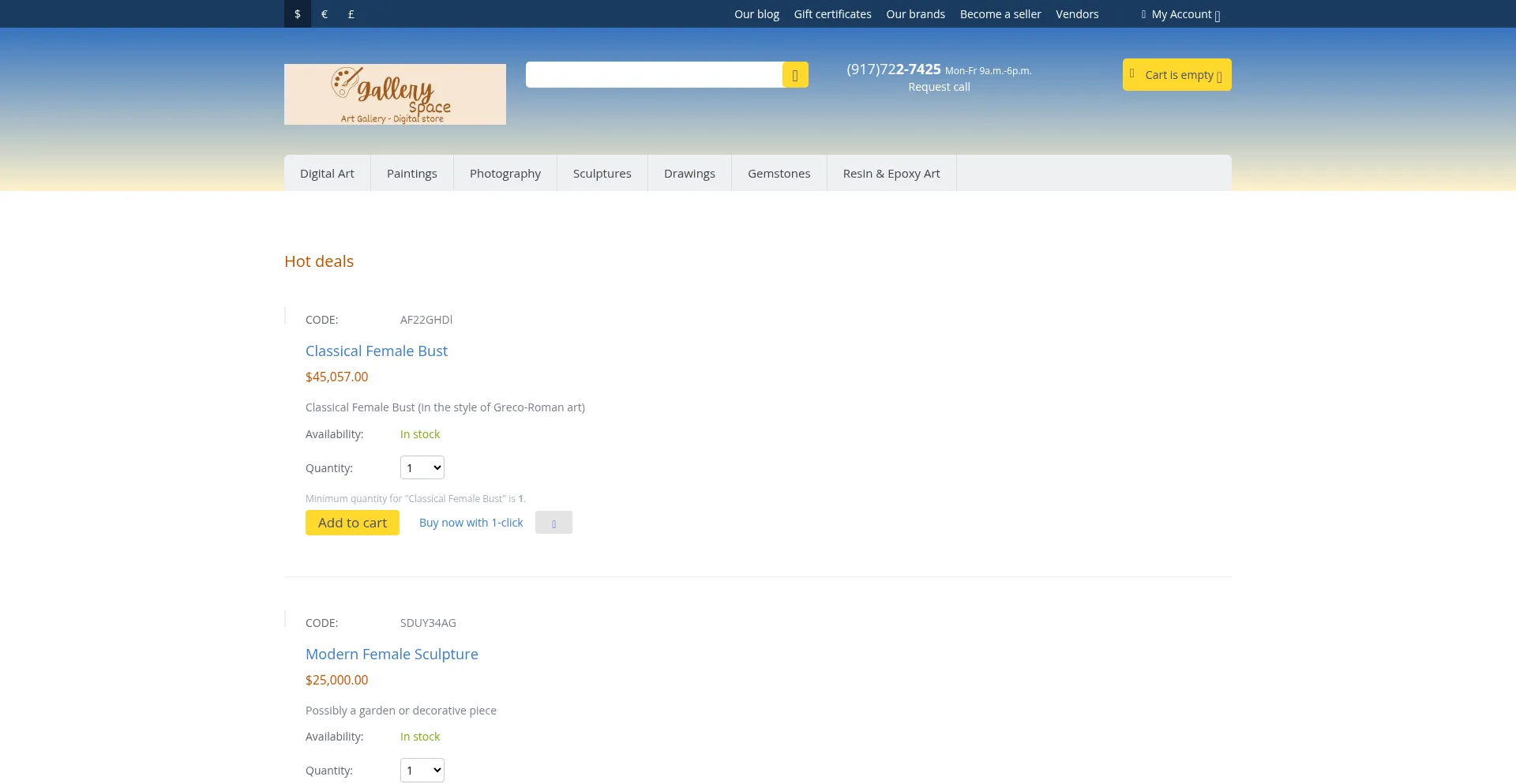Click the store phone number
1516x784 pixels.
[x=893, y=69]
